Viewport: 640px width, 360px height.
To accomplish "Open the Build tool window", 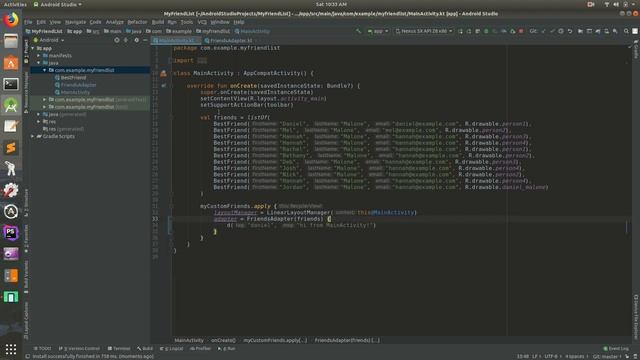I will click(145, 349).
